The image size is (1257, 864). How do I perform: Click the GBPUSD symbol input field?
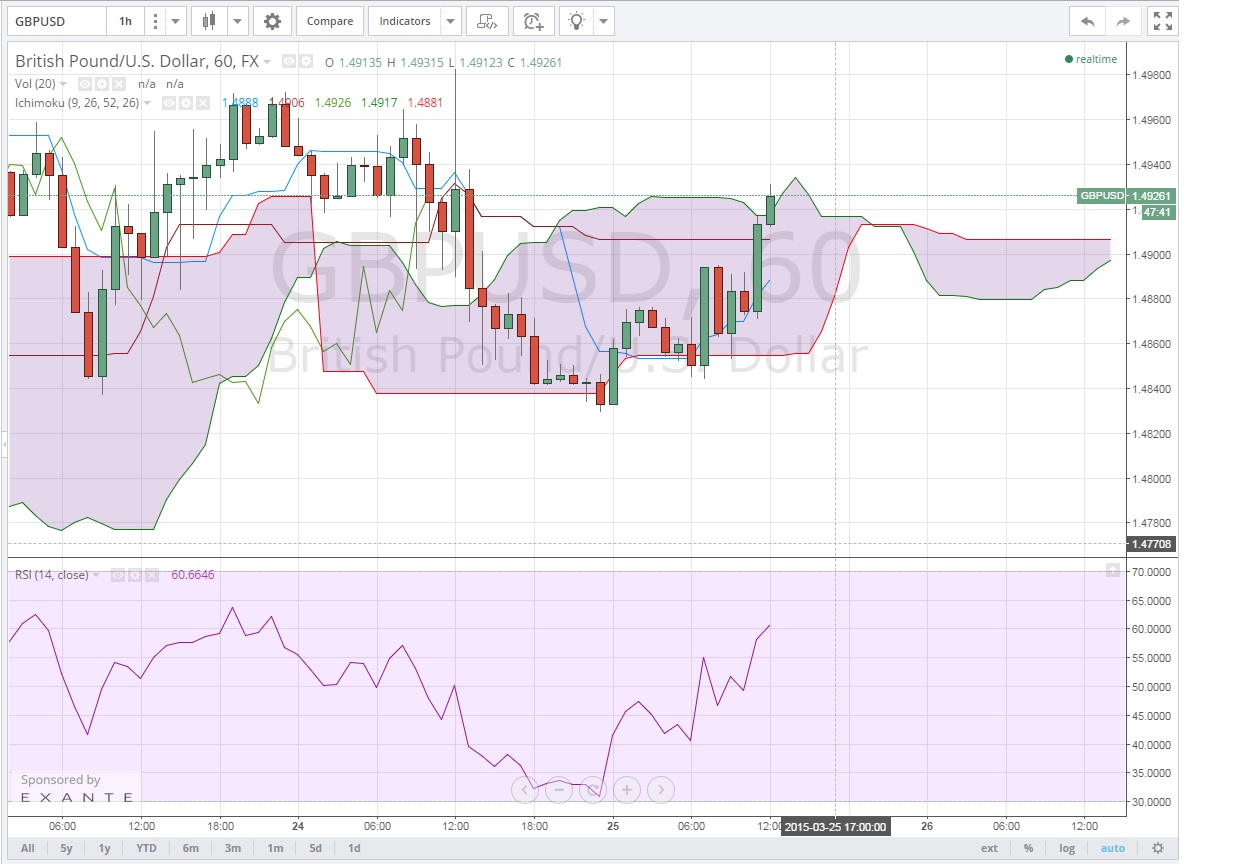pyautogui.click(x=56, y=21)
